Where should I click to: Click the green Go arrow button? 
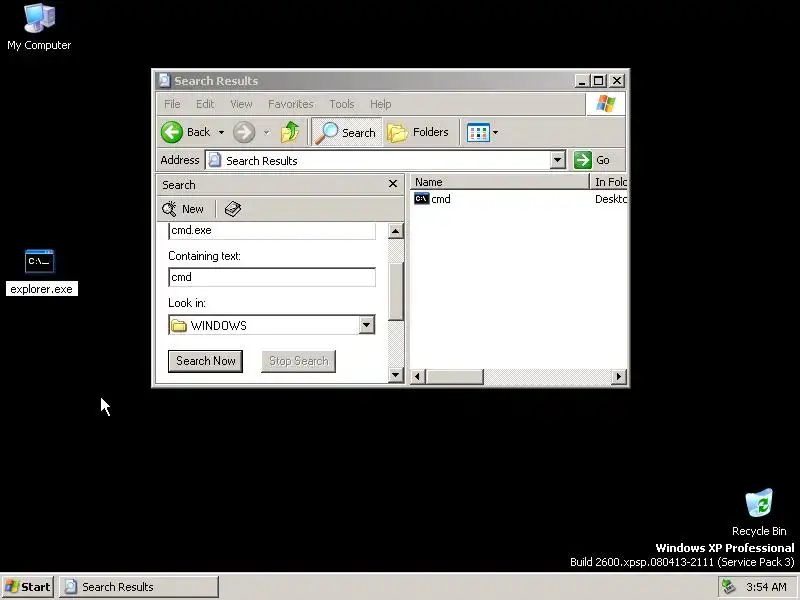coord(583,160)
